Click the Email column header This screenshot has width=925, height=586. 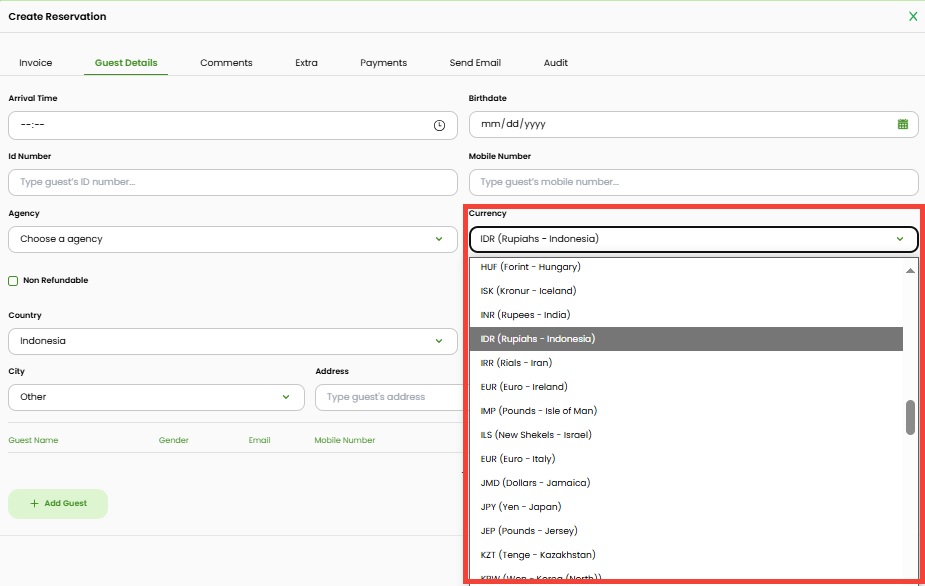(259, 440)
